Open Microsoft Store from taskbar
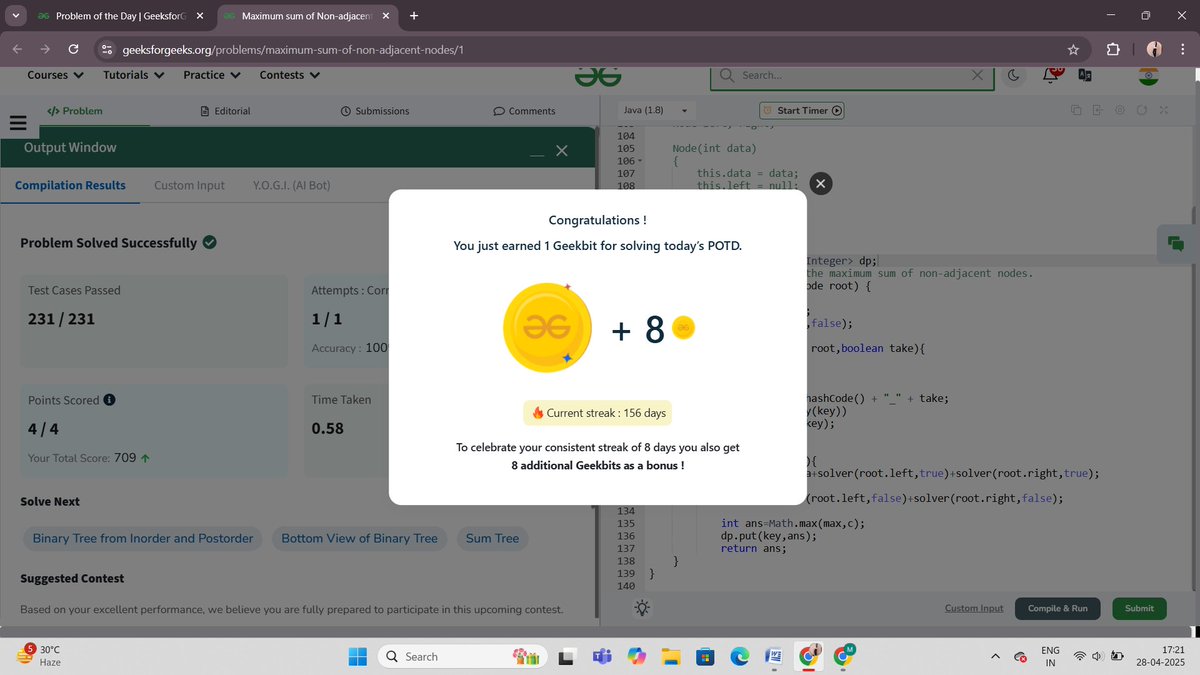Screen dimensions: 1200x675 pyautogui.click(x=705, y=657)
